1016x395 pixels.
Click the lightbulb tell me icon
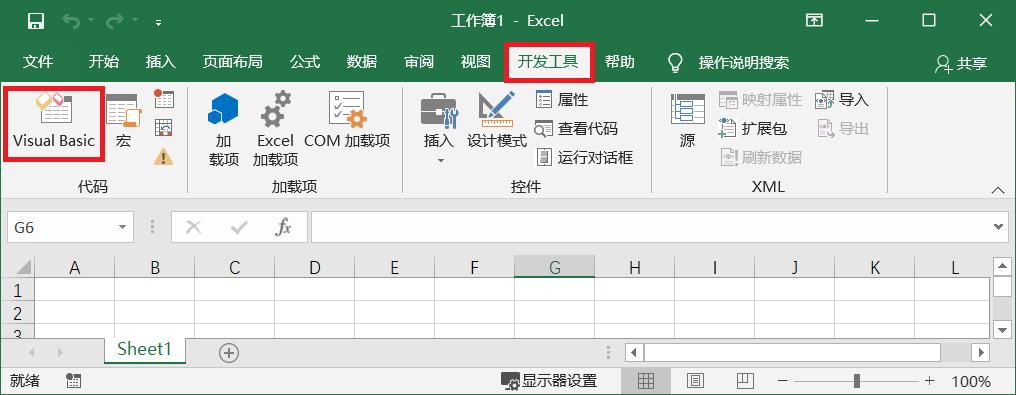pos(675,62)
